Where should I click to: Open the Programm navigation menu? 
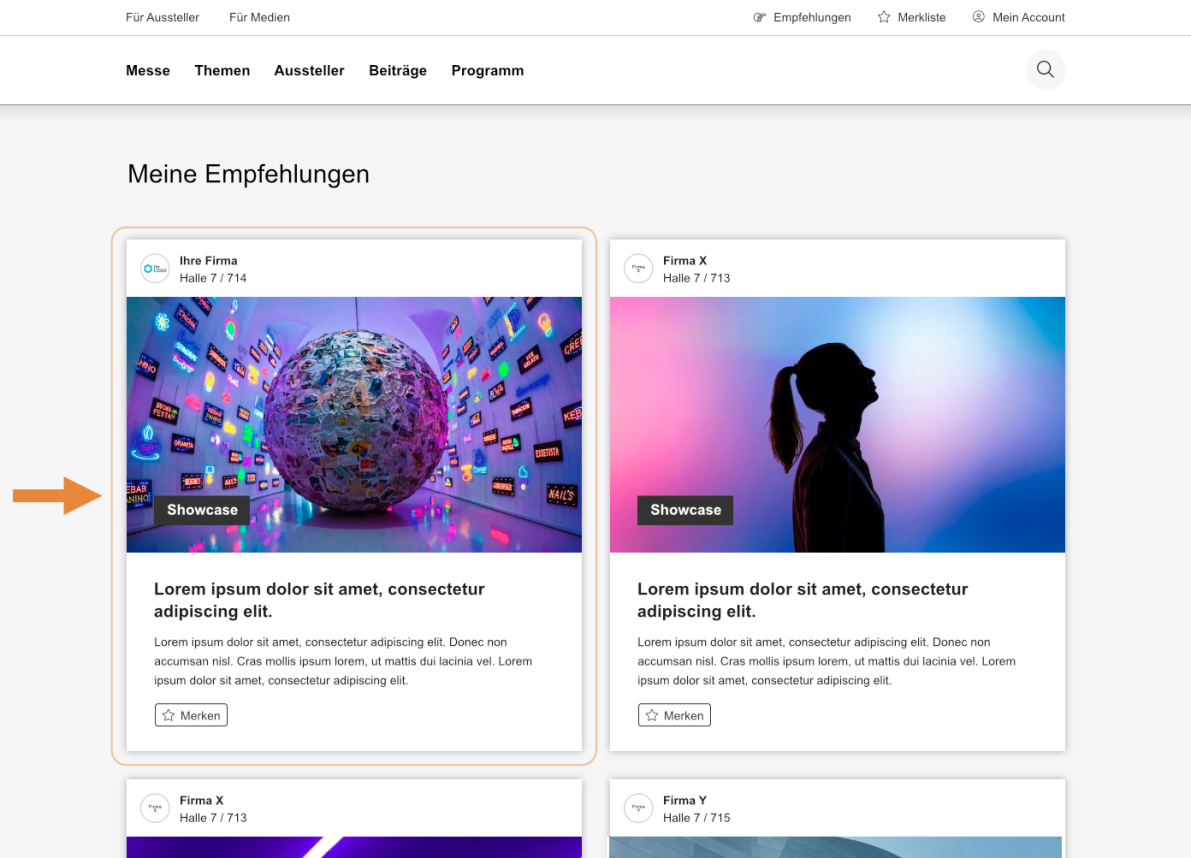coord(487,70)
